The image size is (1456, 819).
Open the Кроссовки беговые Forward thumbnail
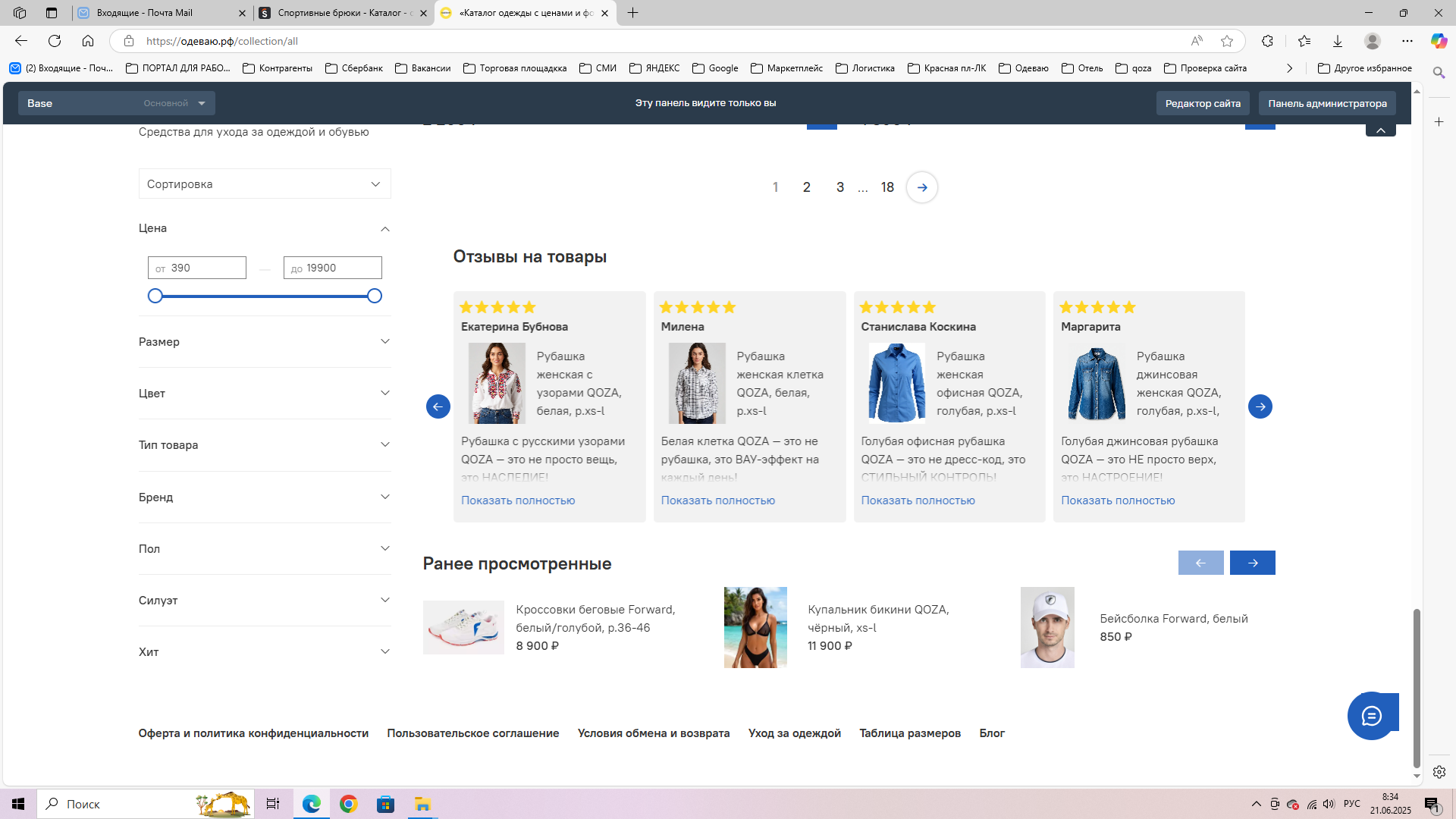pos(463,627)
